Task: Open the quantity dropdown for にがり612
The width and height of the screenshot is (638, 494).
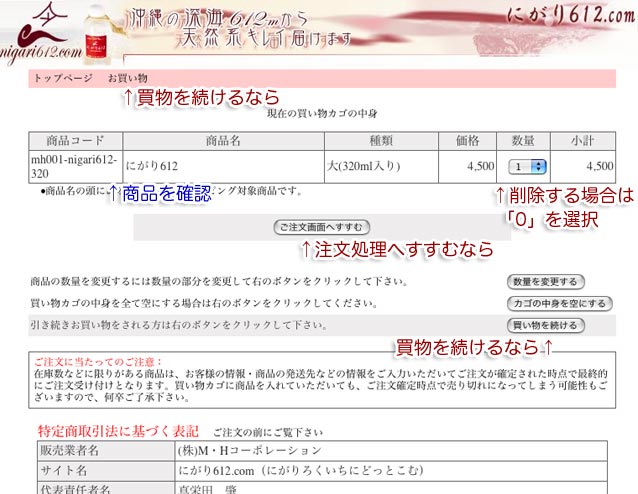Action: (527, 167)
